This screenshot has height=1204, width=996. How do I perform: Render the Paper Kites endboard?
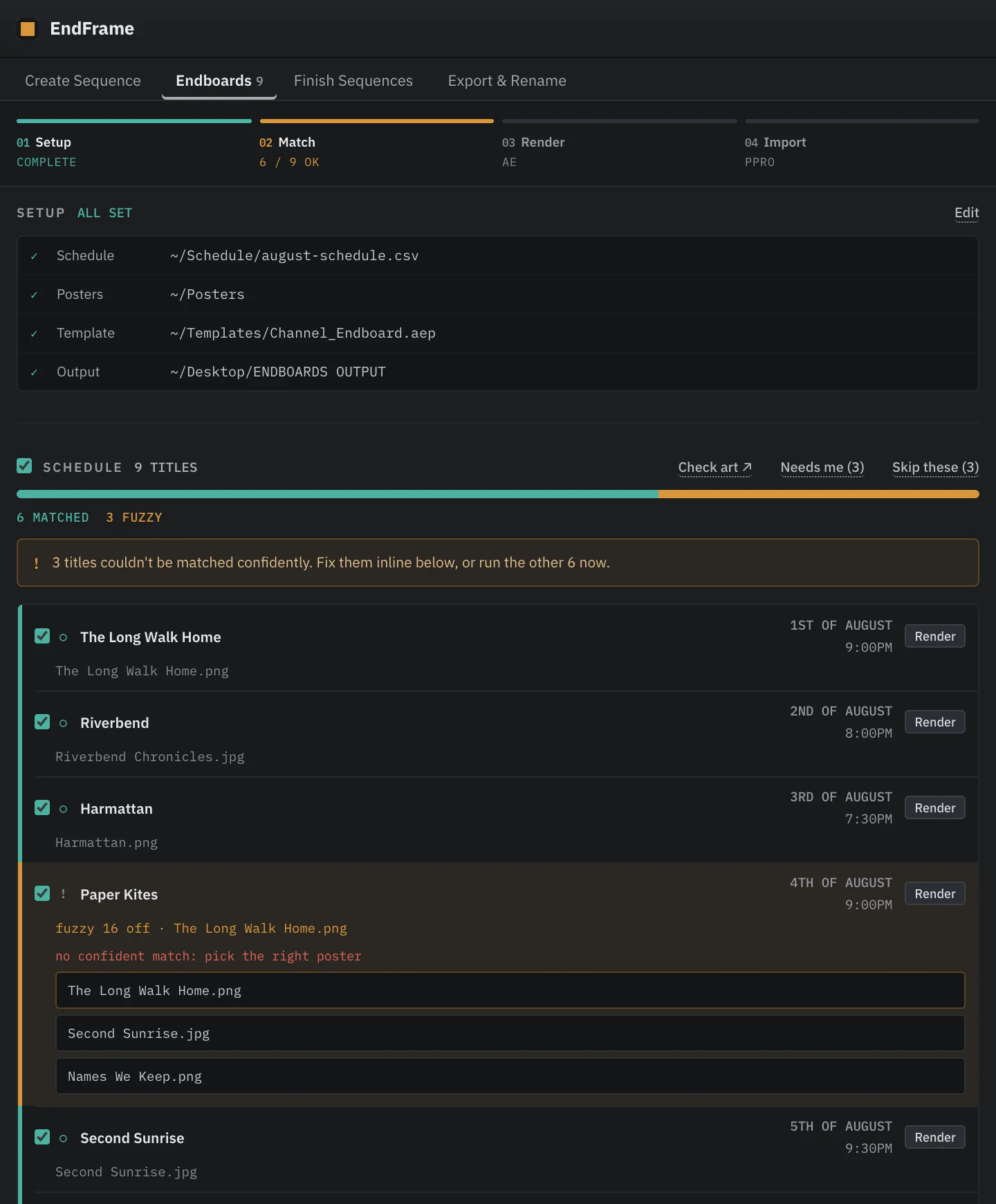934,894
